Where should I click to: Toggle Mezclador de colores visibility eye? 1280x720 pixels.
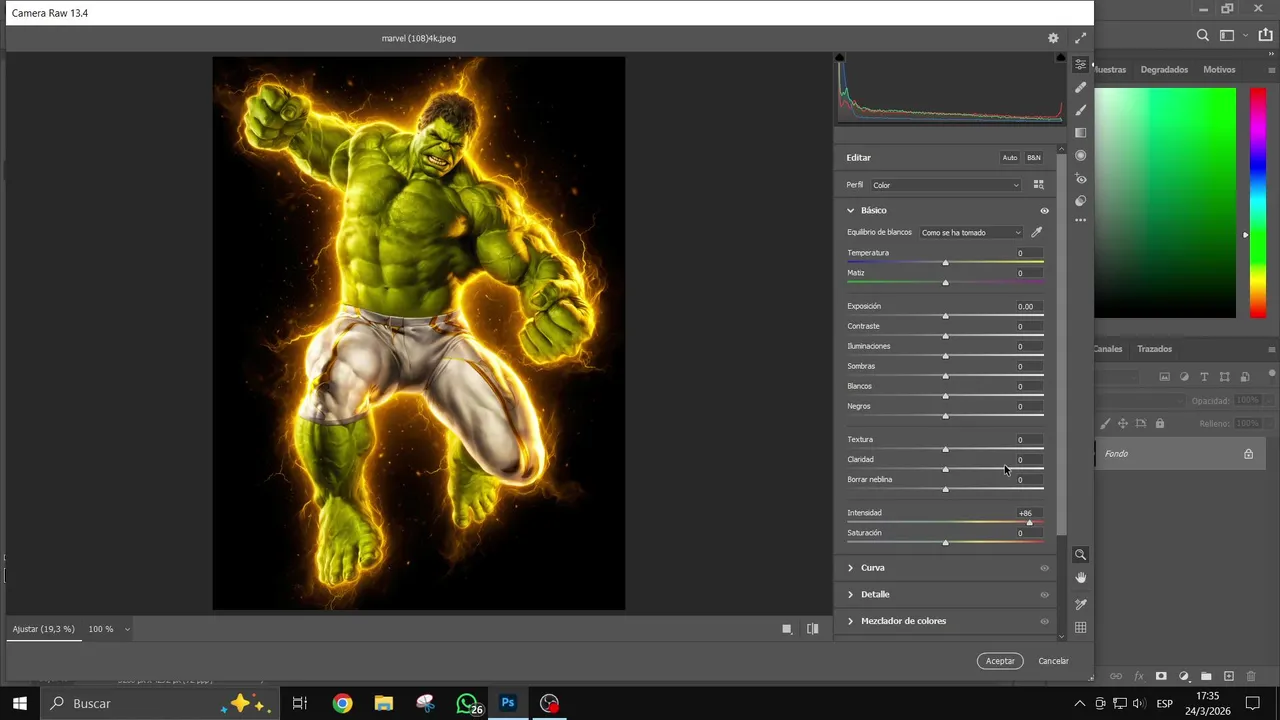pos(1044,621)
